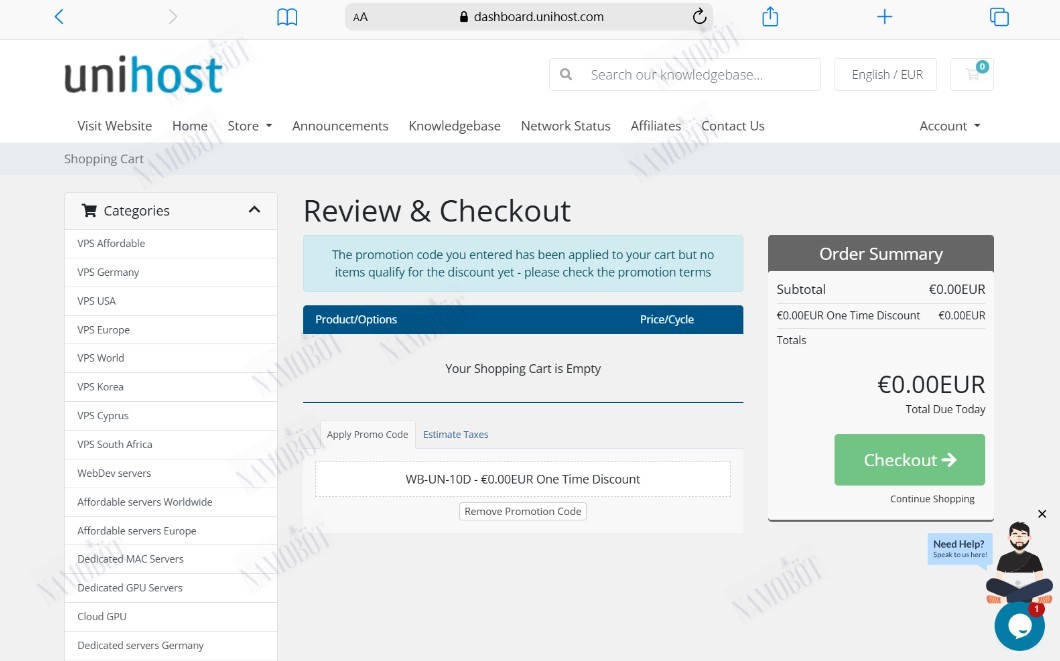
Task: Open Network Status nav item
Action: click(565, 126)
